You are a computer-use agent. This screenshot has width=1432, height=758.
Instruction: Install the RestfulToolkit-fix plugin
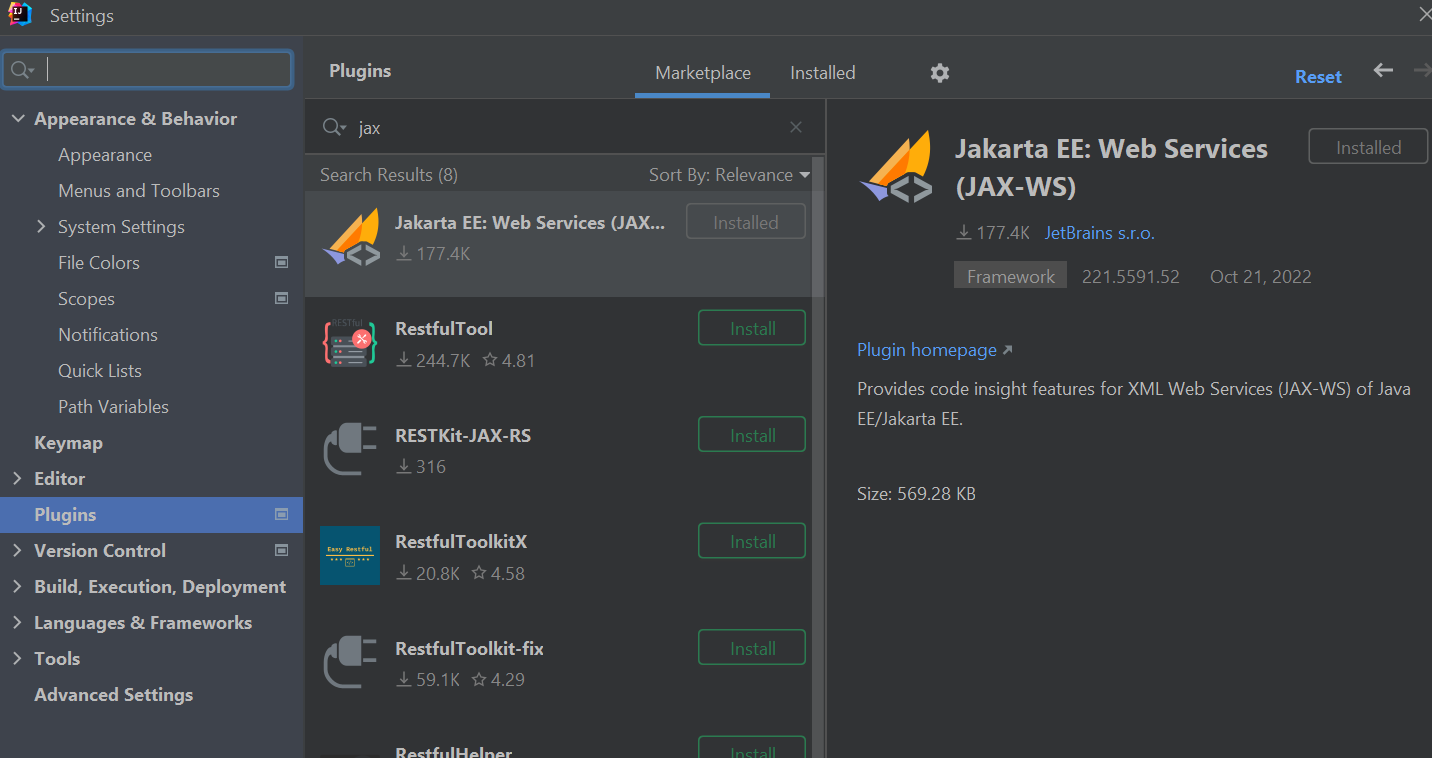752,648
